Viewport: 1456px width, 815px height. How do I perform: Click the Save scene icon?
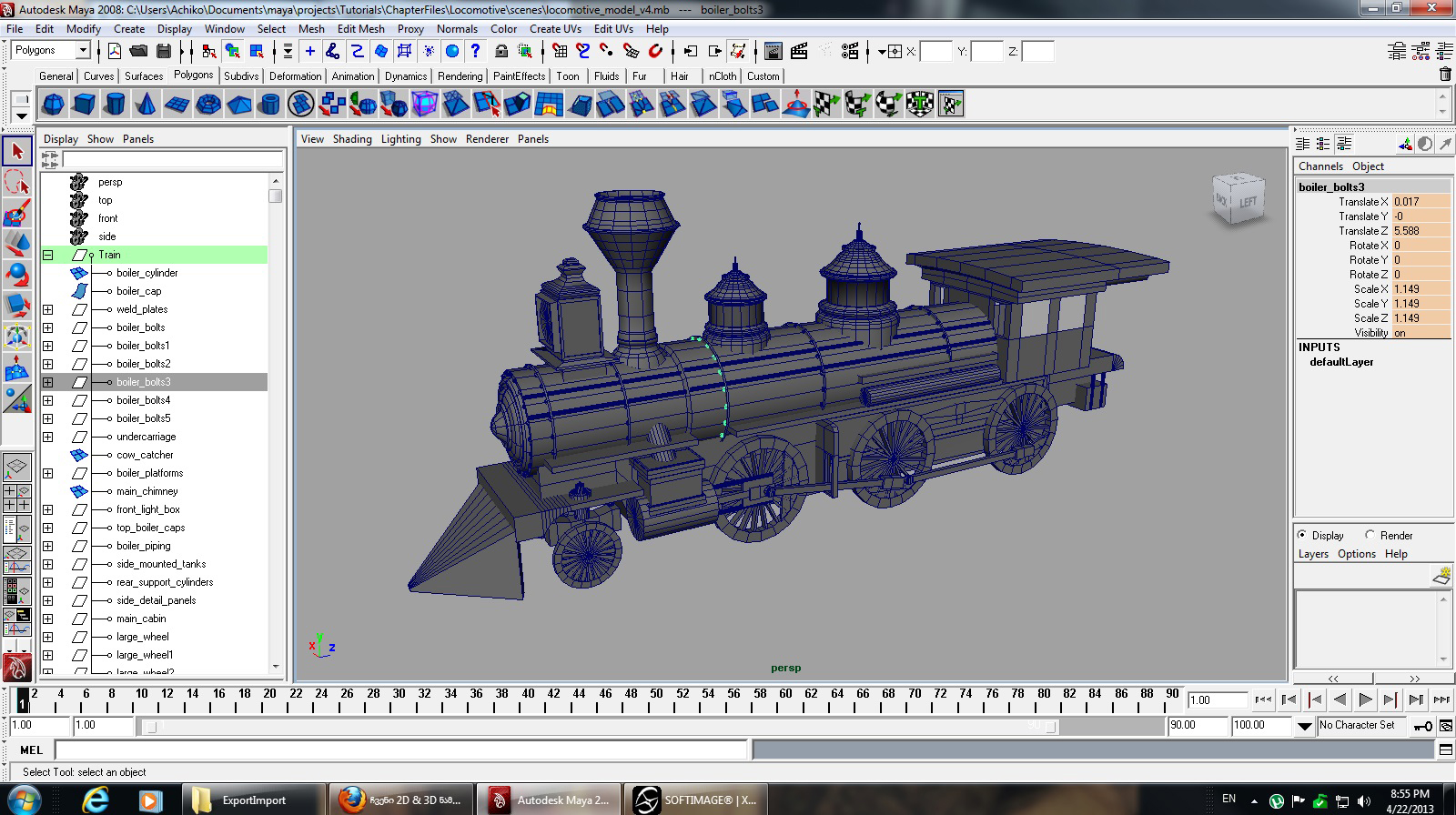pyautogui.click(x=162, y=51)
